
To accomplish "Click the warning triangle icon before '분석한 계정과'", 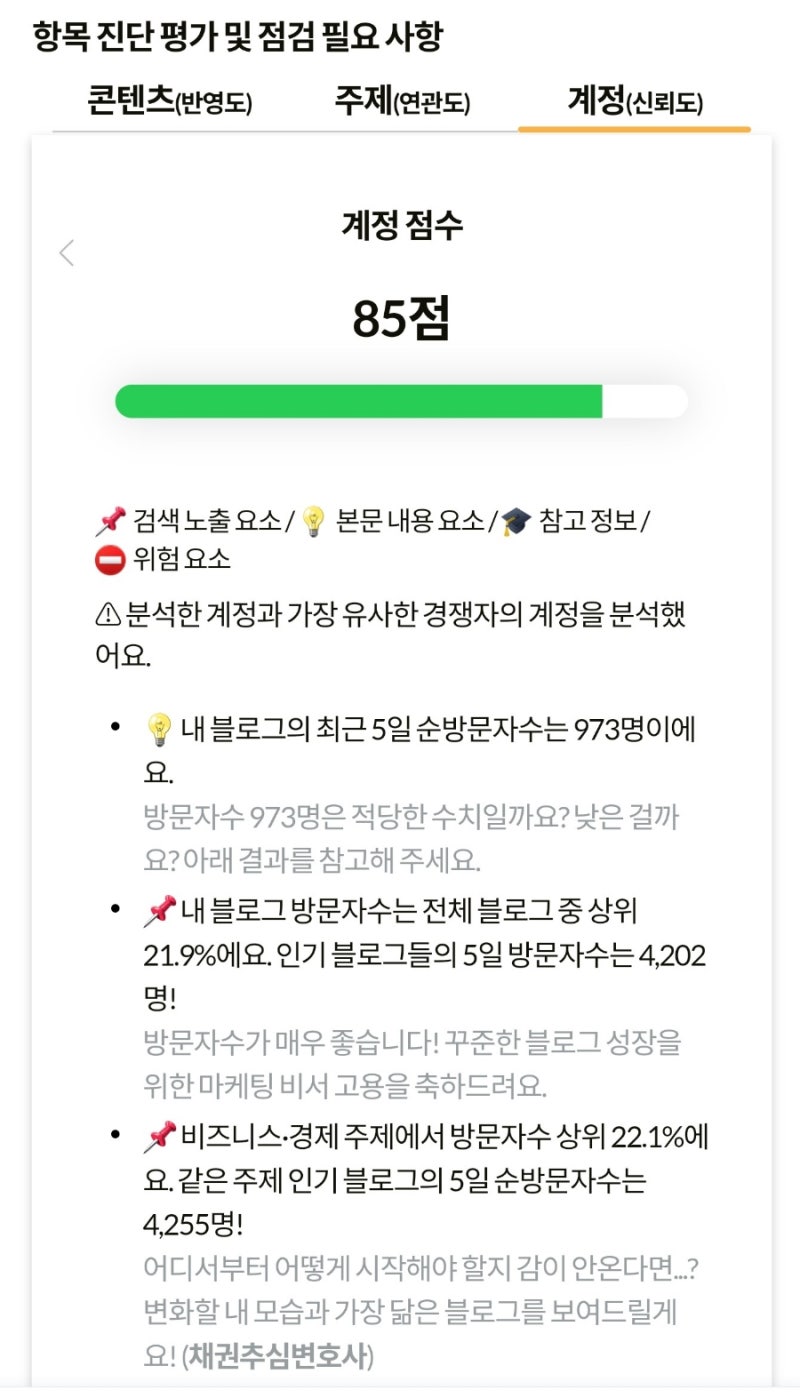I will coord(107,614).
